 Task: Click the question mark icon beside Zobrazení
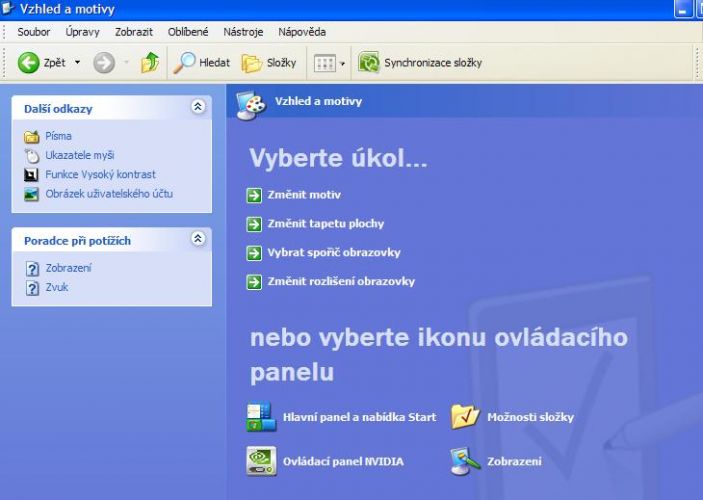click(x=32, y=269)
